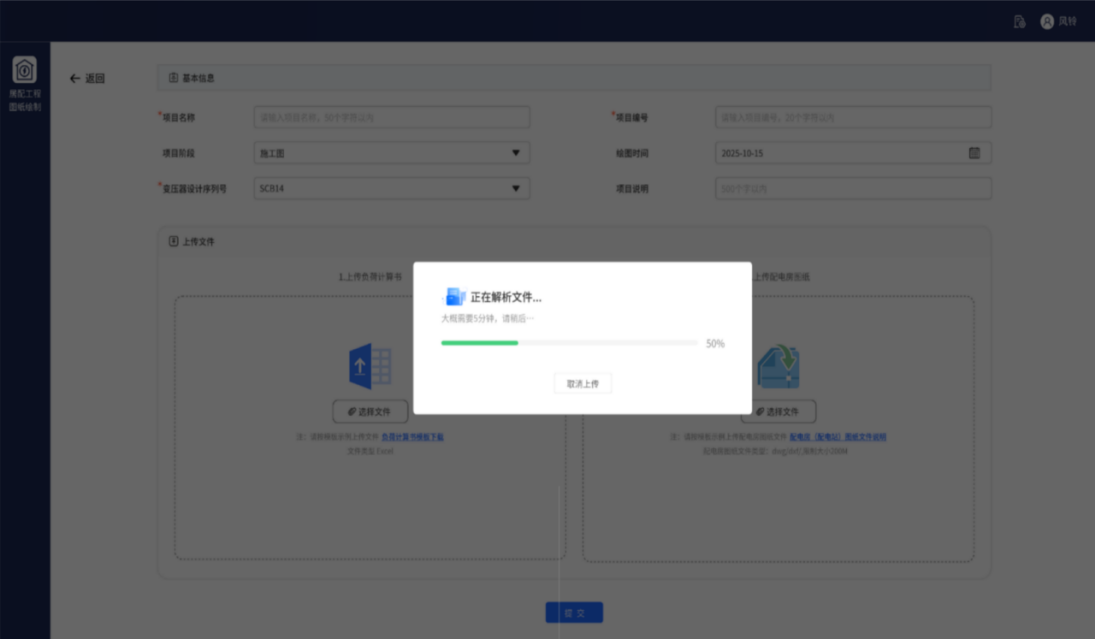Focus the 项目说明 input field
1096x639 pixels.
(x=853, y=189)
